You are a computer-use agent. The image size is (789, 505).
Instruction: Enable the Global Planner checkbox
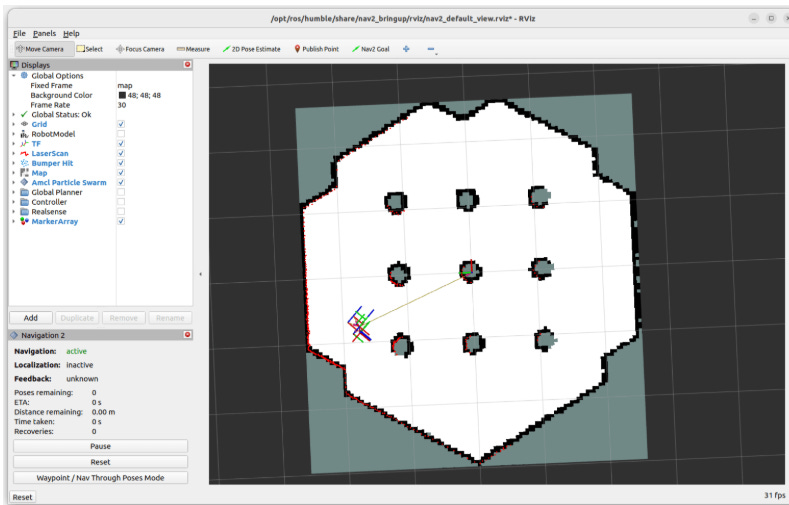click(121, 192)
